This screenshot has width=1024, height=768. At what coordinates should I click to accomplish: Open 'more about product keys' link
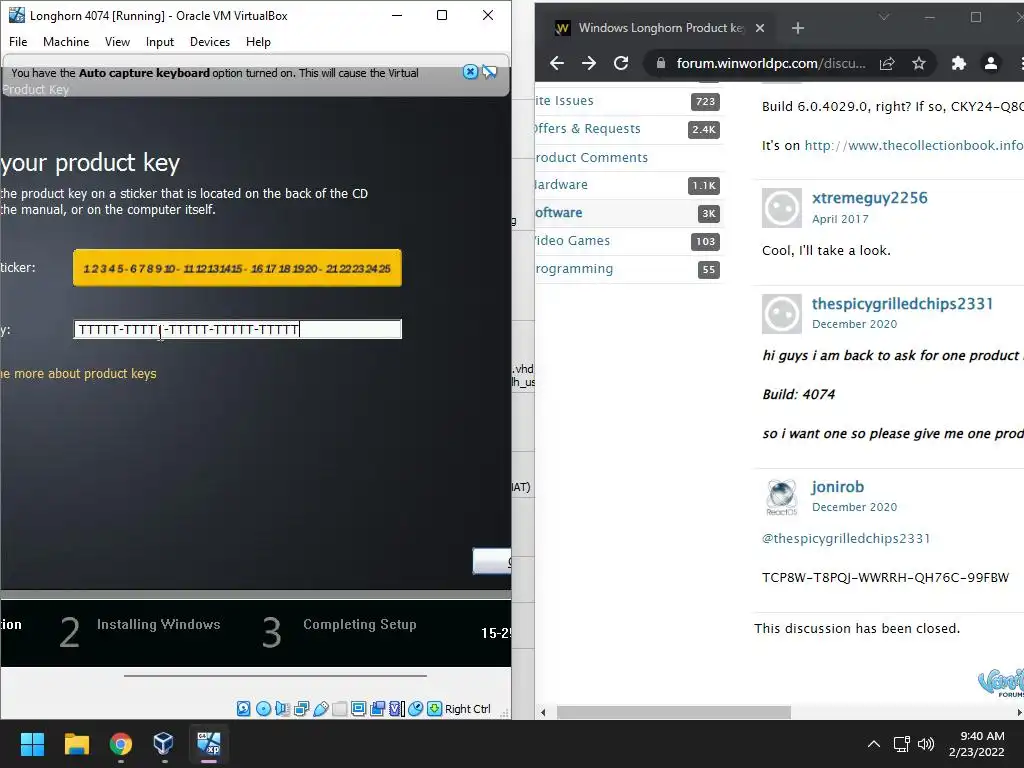tap(78, 374)
